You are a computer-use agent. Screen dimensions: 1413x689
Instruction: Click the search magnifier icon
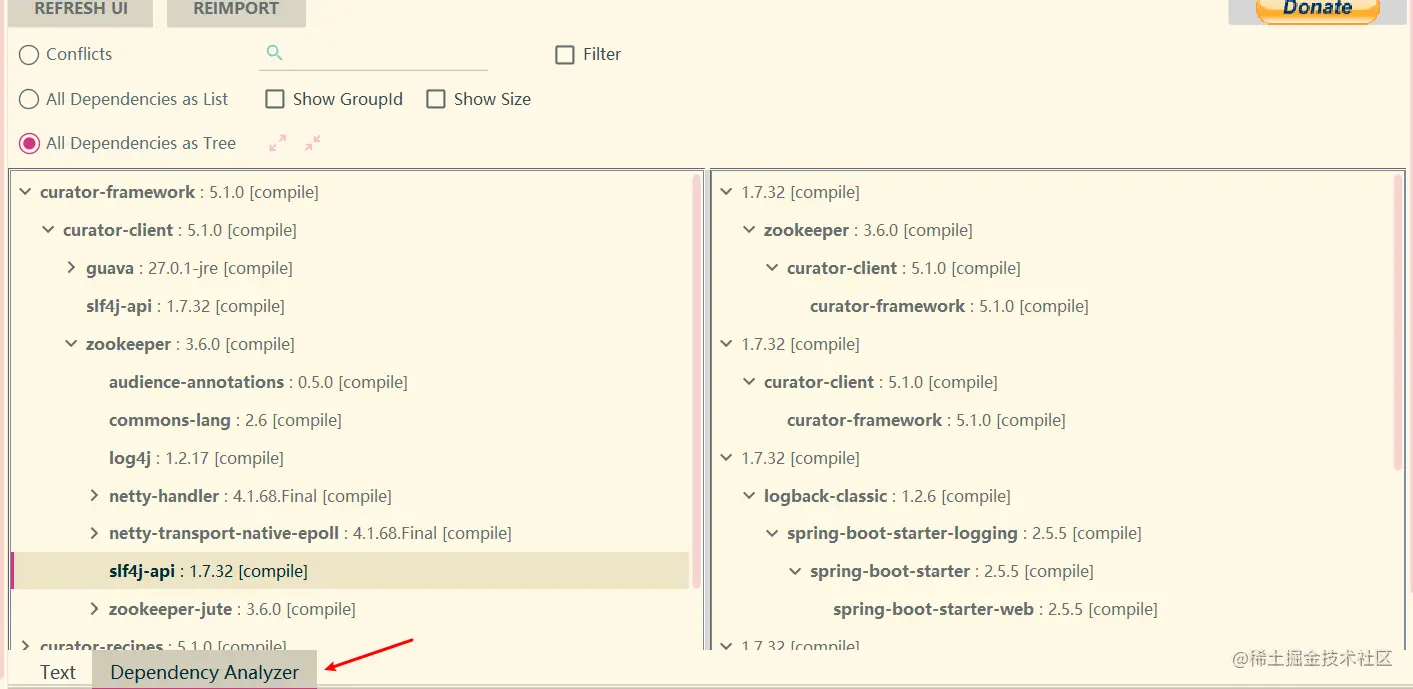[x=275, y=53]
